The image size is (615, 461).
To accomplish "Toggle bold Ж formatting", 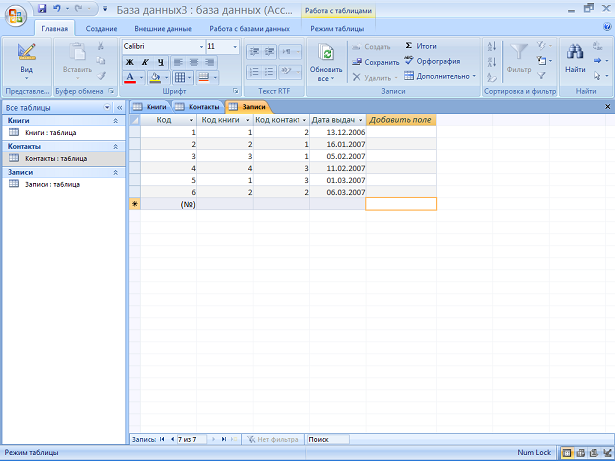I will [130, 62].
